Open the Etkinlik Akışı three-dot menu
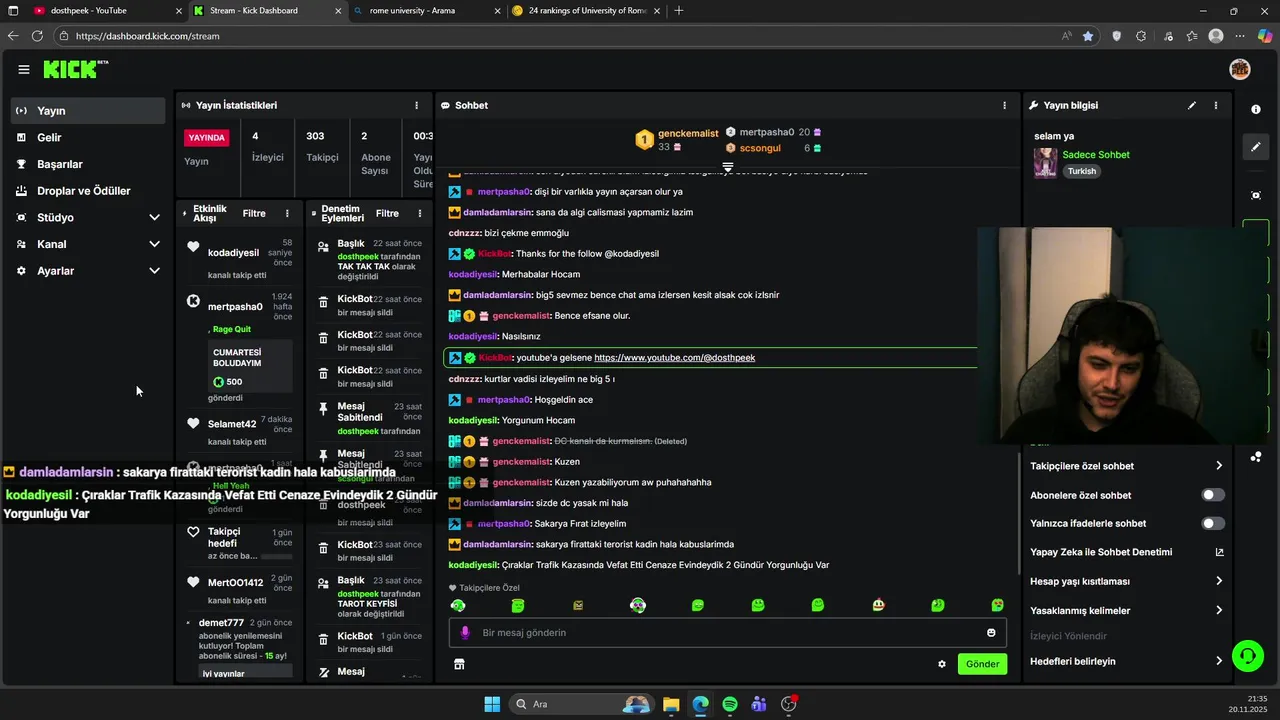 point(287,213)
